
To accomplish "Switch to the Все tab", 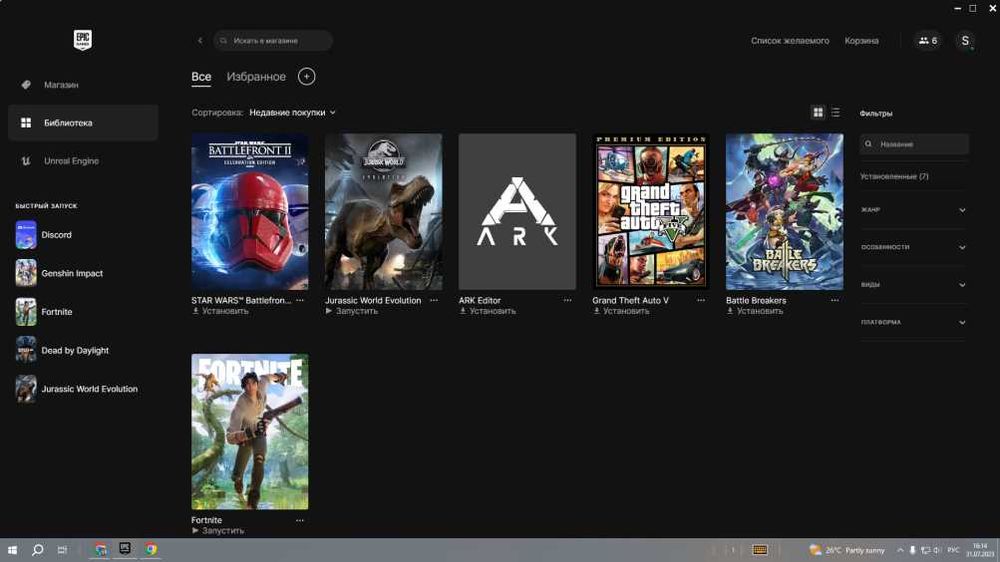I will point(201,77).
